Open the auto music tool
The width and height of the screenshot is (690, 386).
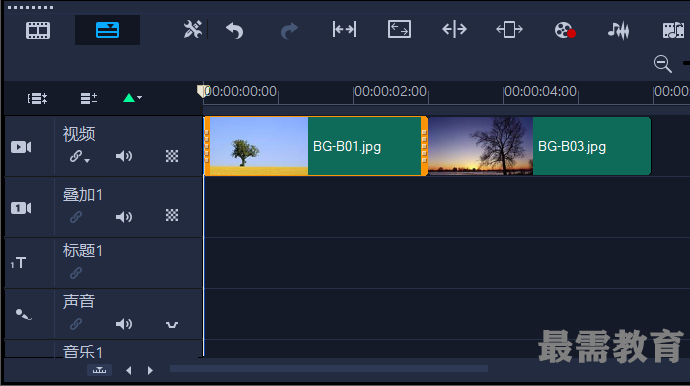(x=673, y=30)
